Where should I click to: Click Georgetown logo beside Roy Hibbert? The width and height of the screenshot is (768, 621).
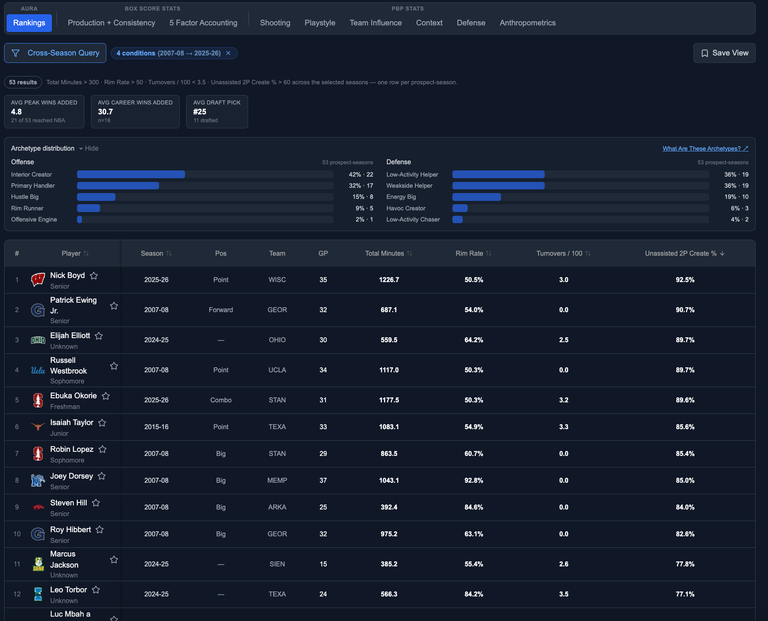coord(38,534)
